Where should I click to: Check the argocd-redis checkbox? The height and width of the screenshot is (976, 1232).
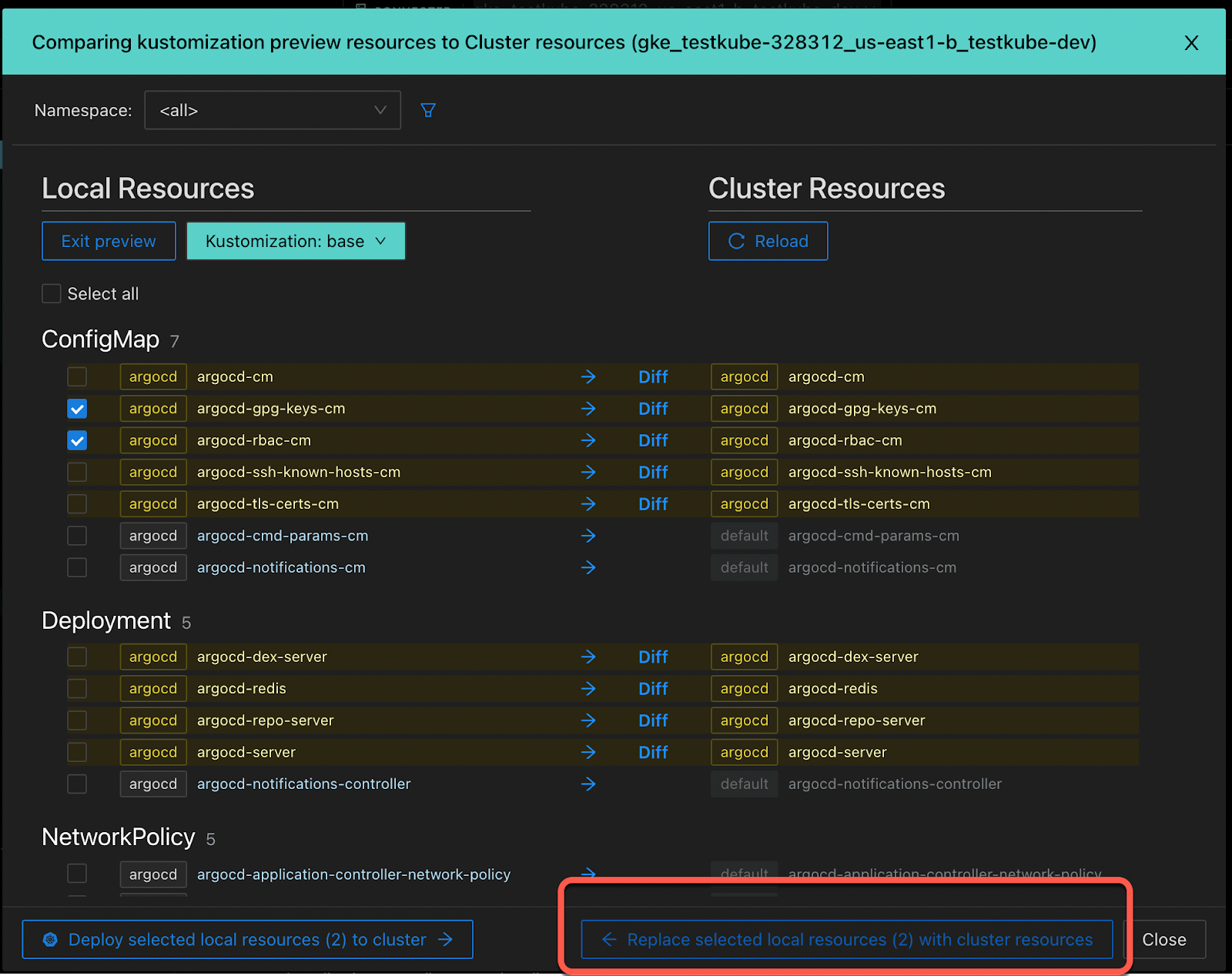click(77, 689)
